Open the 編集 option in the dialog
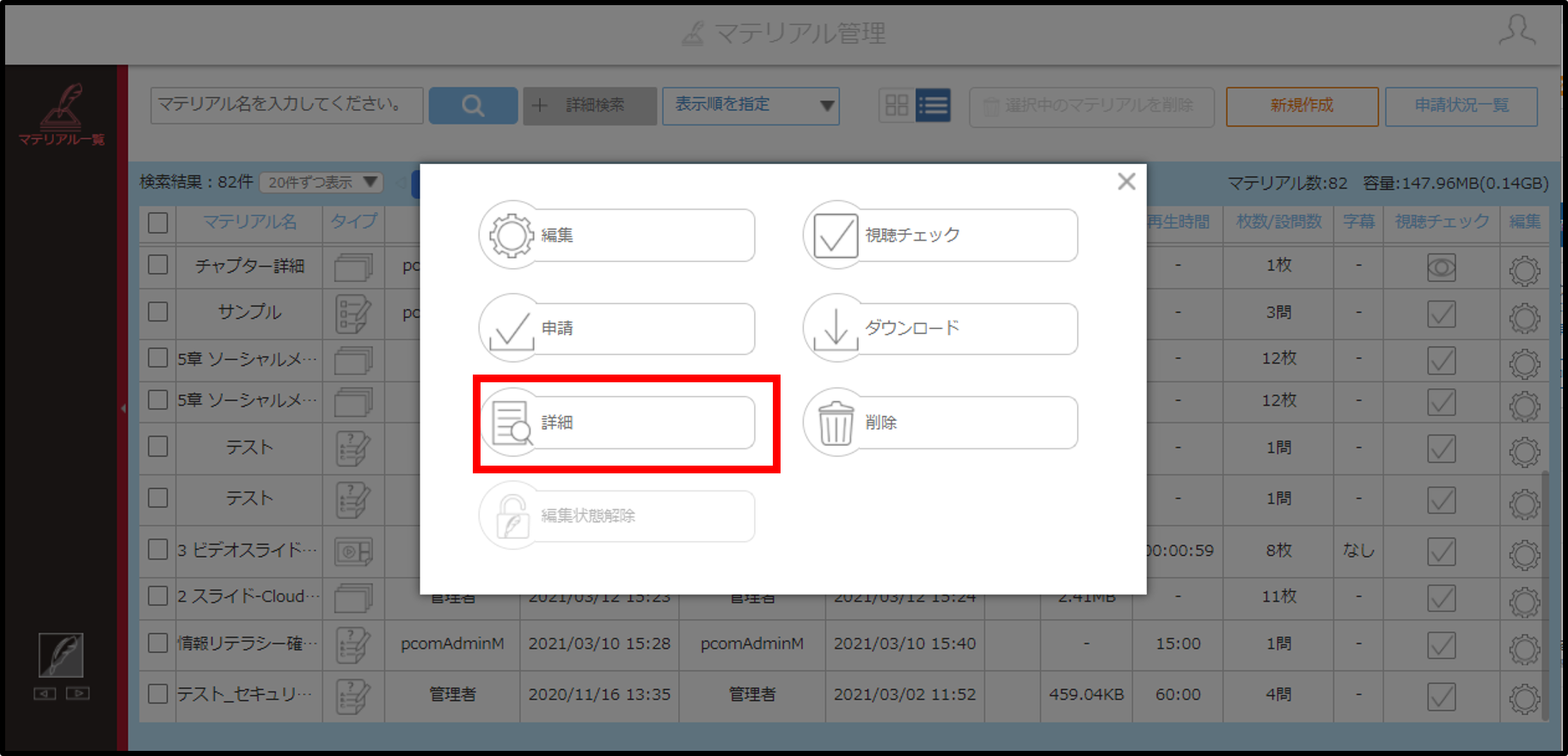Screen dimensions: 1568x756 tap(617, 235)
